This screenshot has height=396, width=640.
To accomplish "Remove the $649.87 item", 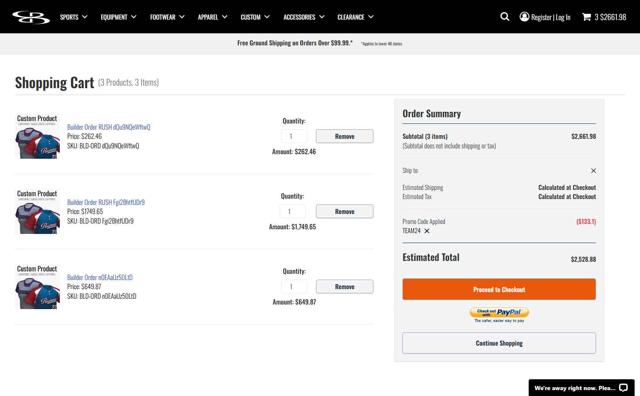I will 344,287.
